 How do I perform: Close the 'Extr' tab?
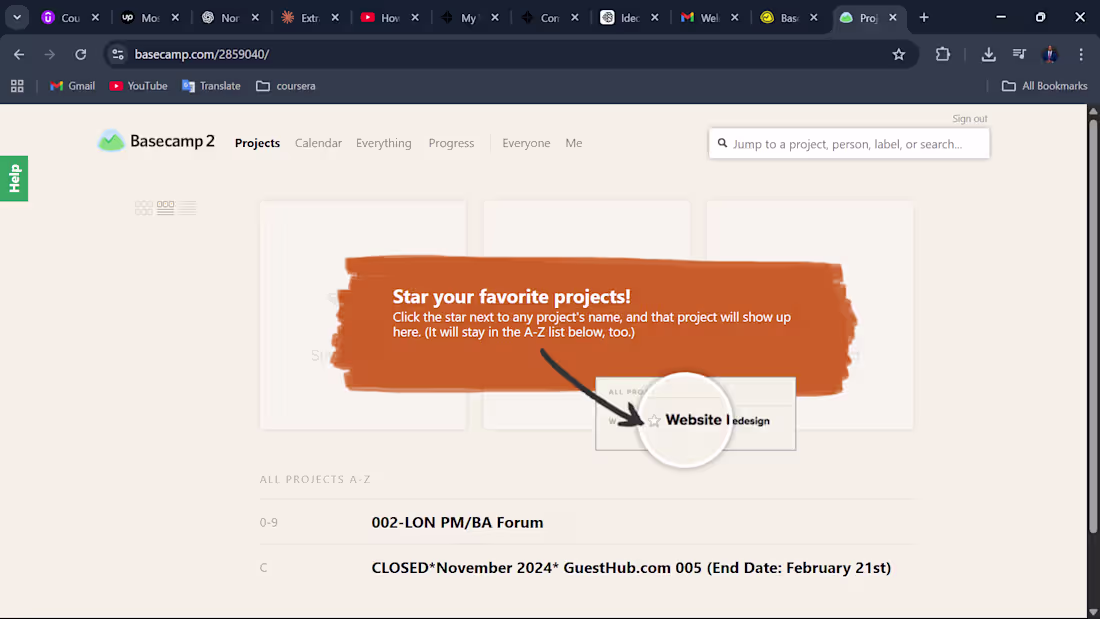[x=335, y=18]
